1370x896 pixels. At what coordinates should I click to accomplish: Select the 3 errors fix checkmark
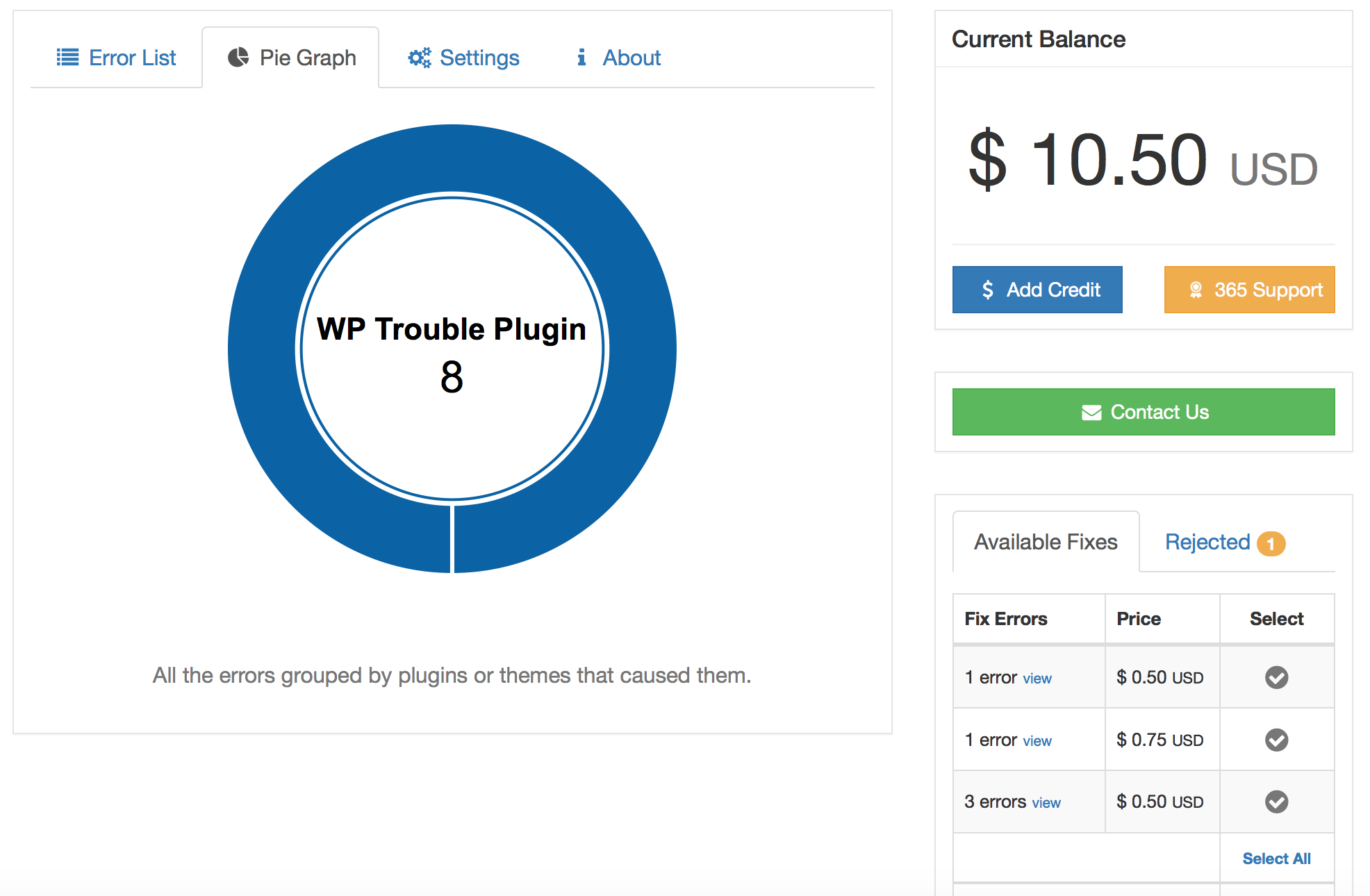click(x=1276, y=802)
